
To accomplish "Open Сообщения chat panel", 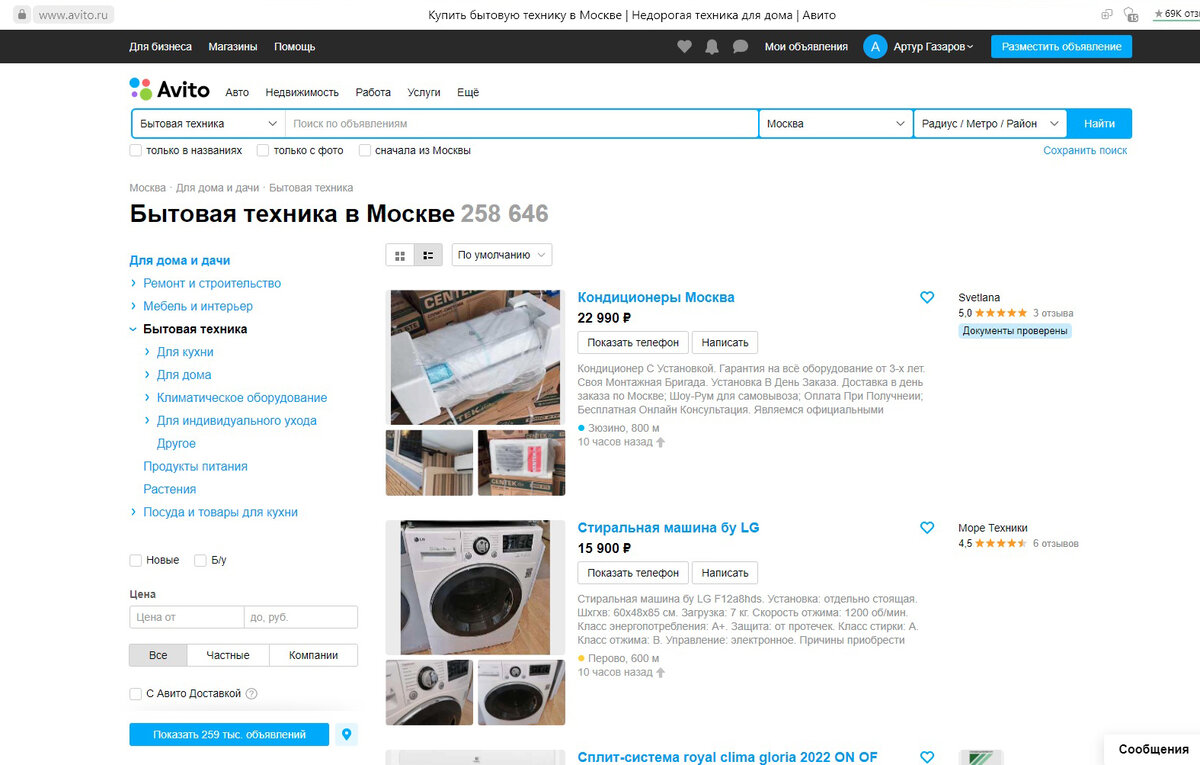I will tap(1152, 749).
